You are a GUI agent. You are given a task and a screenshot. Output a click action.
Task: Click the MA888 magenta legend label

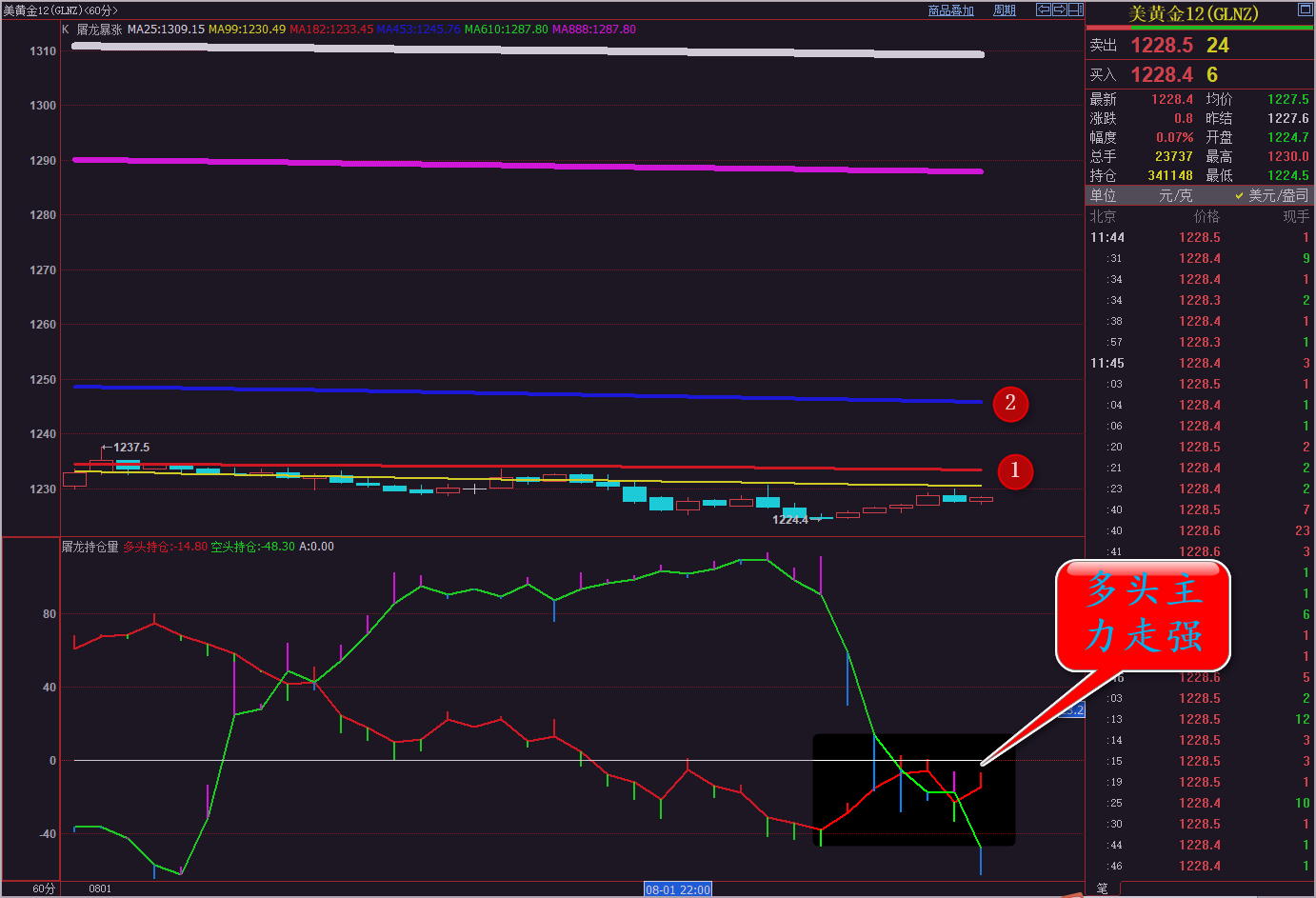593,30
